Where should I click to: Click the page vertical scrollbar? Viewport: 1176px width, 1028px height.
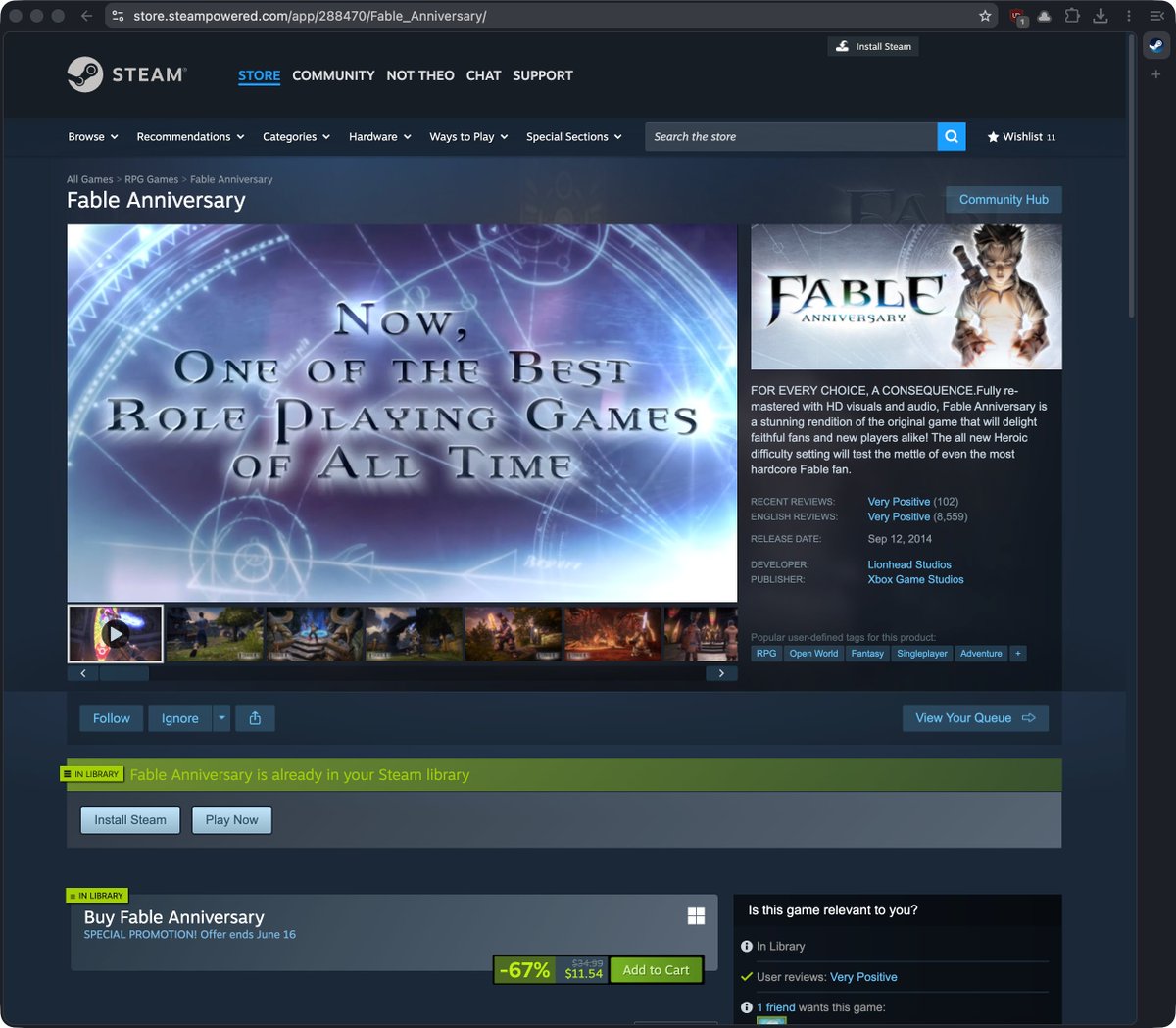pyautogui.click(x=1132, y=176)
